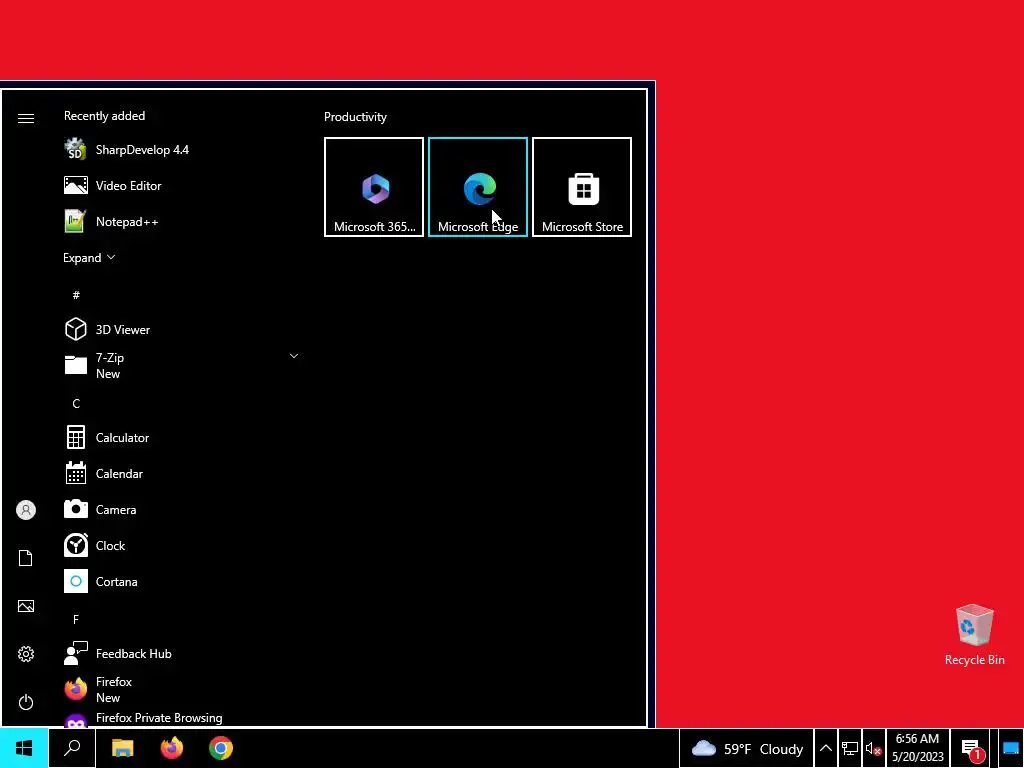Viewport: 1024px width, 768px height.
Task: Click the Recently added heading
Action: pos(104,116)
